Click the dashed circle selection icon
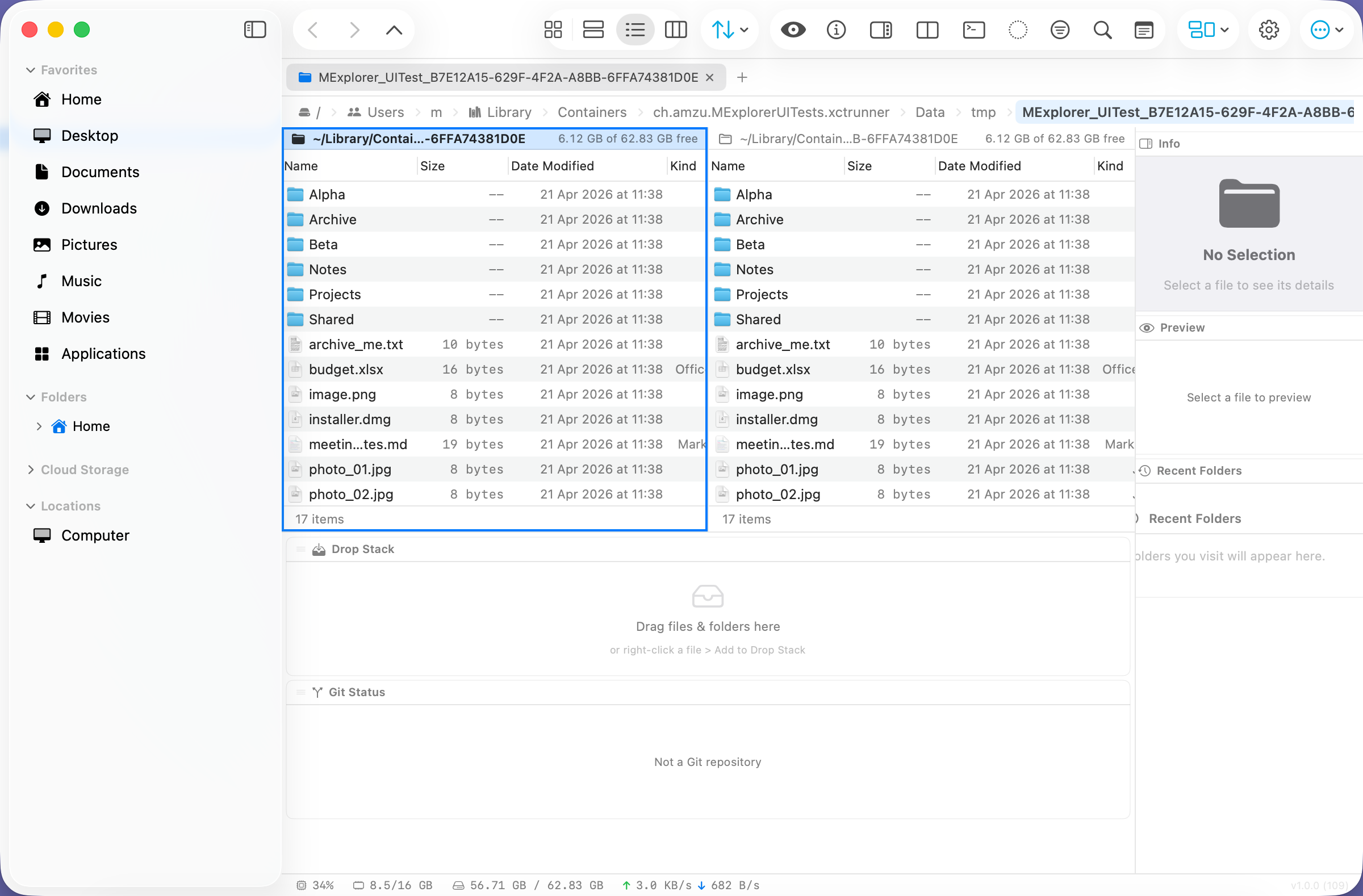 pyautogui.click(x=1018, y=29)
